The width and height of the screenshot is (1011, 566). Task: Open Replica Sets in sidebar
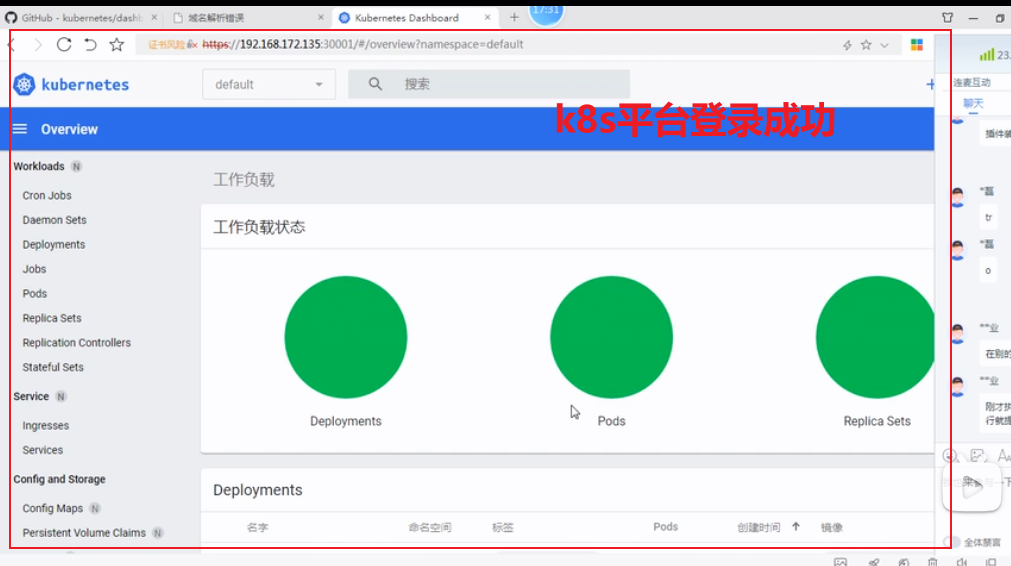[x=52, y=318]
